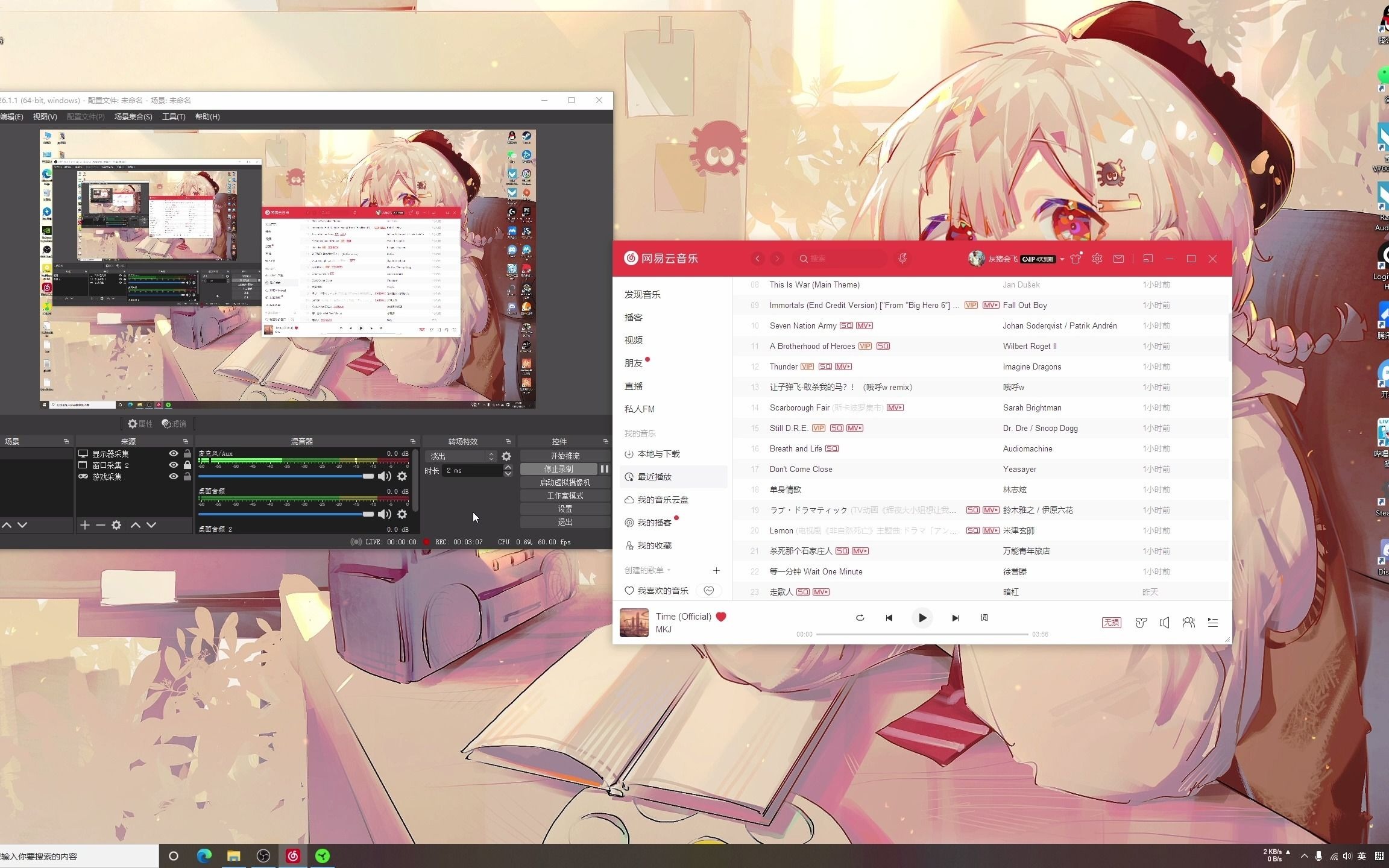Open source properties gear under 来源 list
The width and height of the screenshot is (1389, 868).
(116, 525)
